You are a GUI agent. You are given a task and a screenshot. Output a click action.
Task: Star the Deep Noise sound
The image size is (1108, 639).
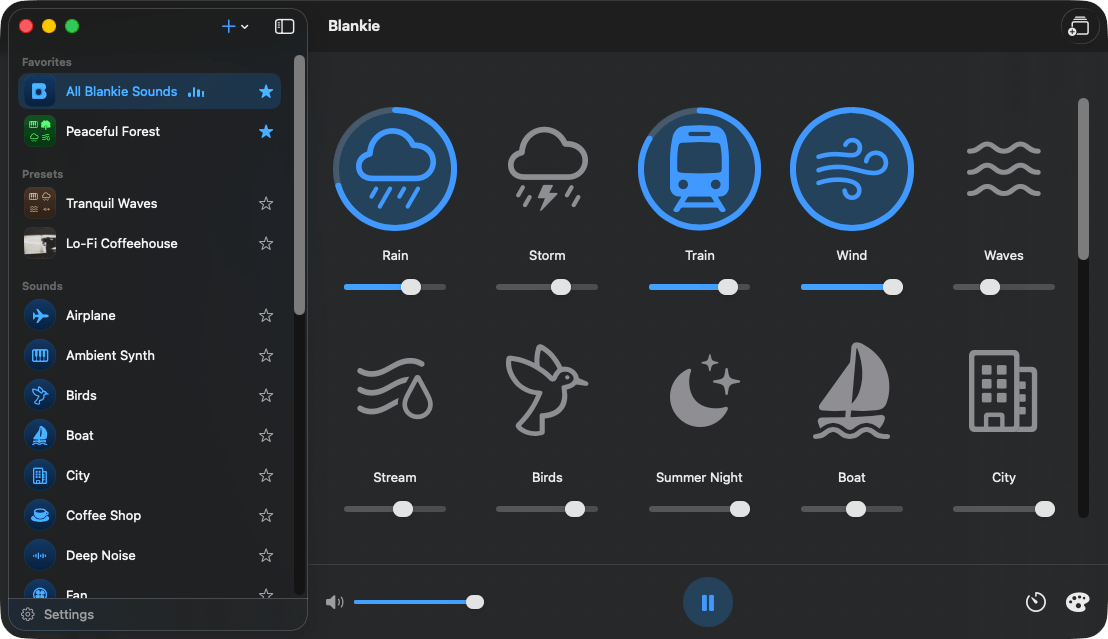coord(266,556)
